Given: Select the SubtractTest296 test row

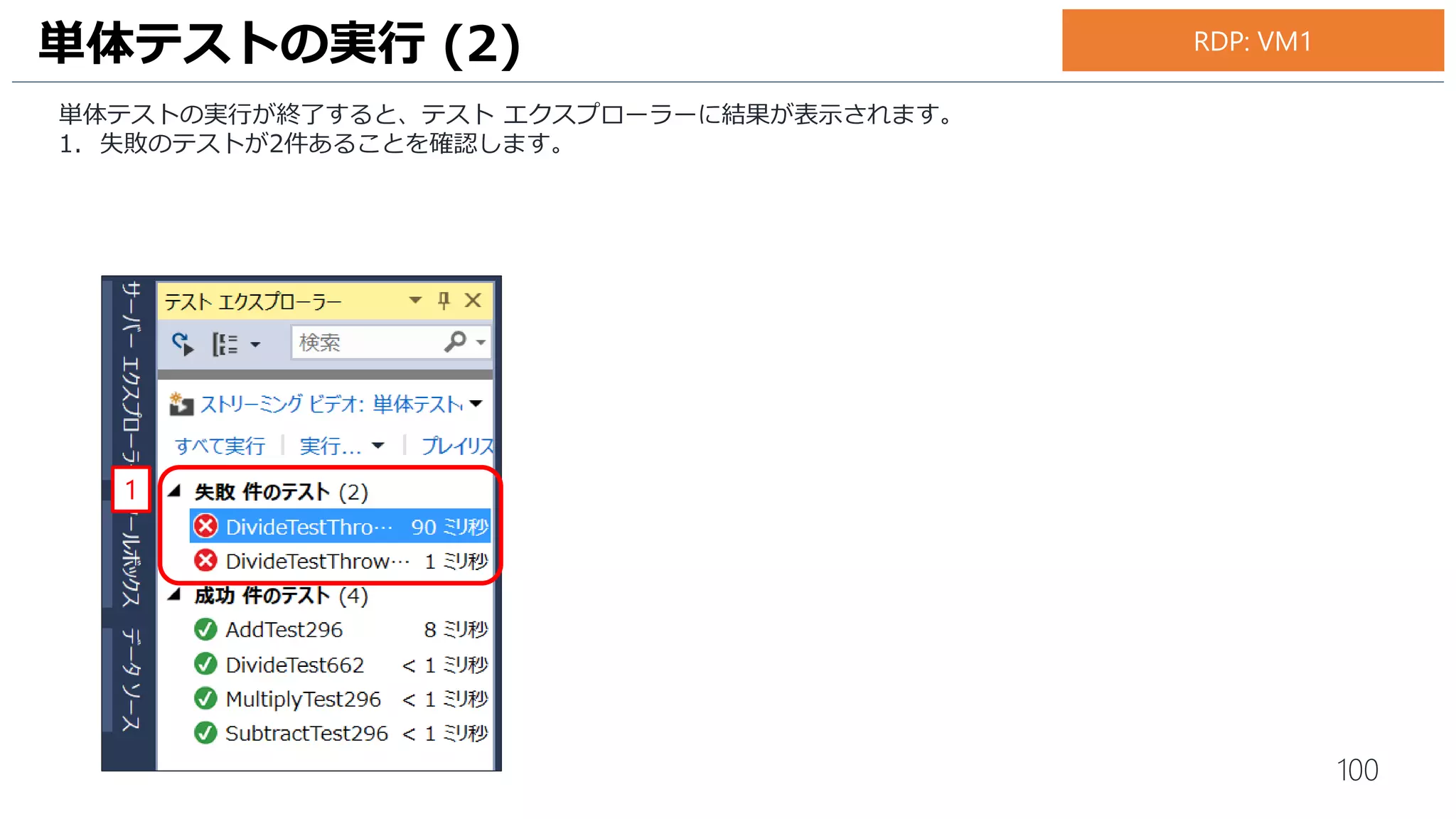Looking at the screenshot, I should click(x=341, y=733).
